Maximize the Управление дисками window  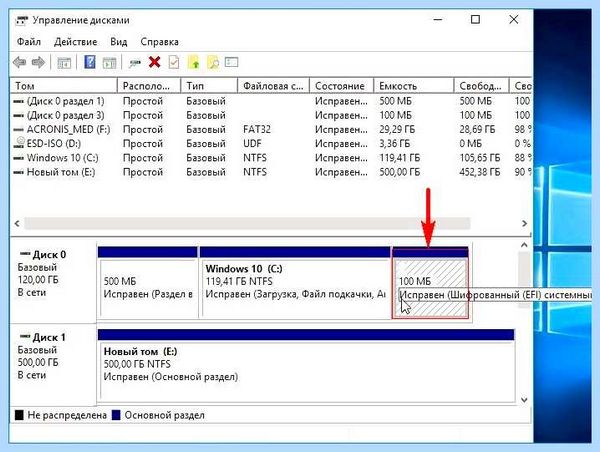tap(475, 20)
